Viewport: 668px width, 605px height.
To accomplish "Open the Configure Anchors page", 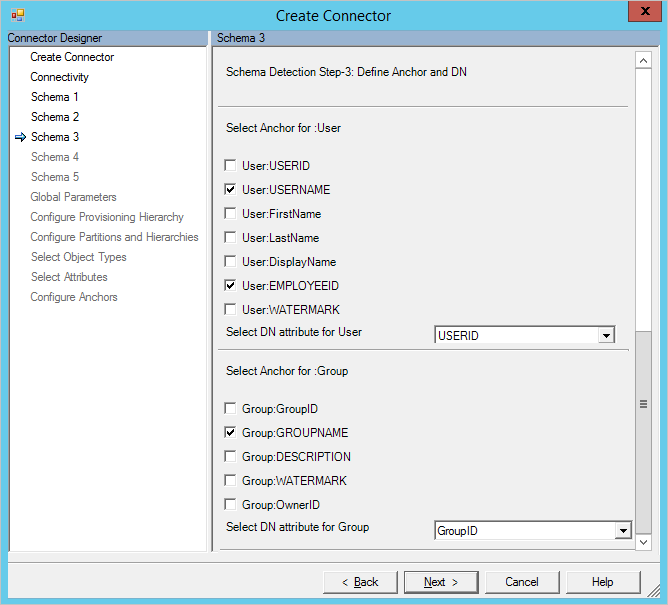I will 74,297.
